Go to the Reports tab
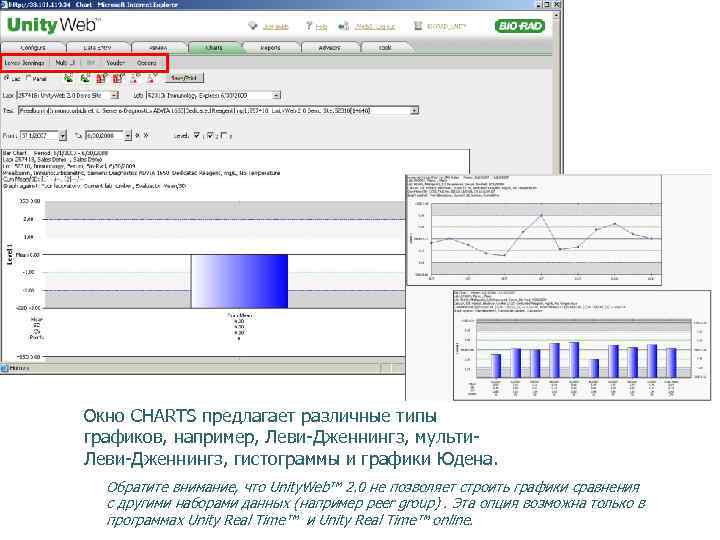The width and height of the screenshot is (720, 540). 270,48
